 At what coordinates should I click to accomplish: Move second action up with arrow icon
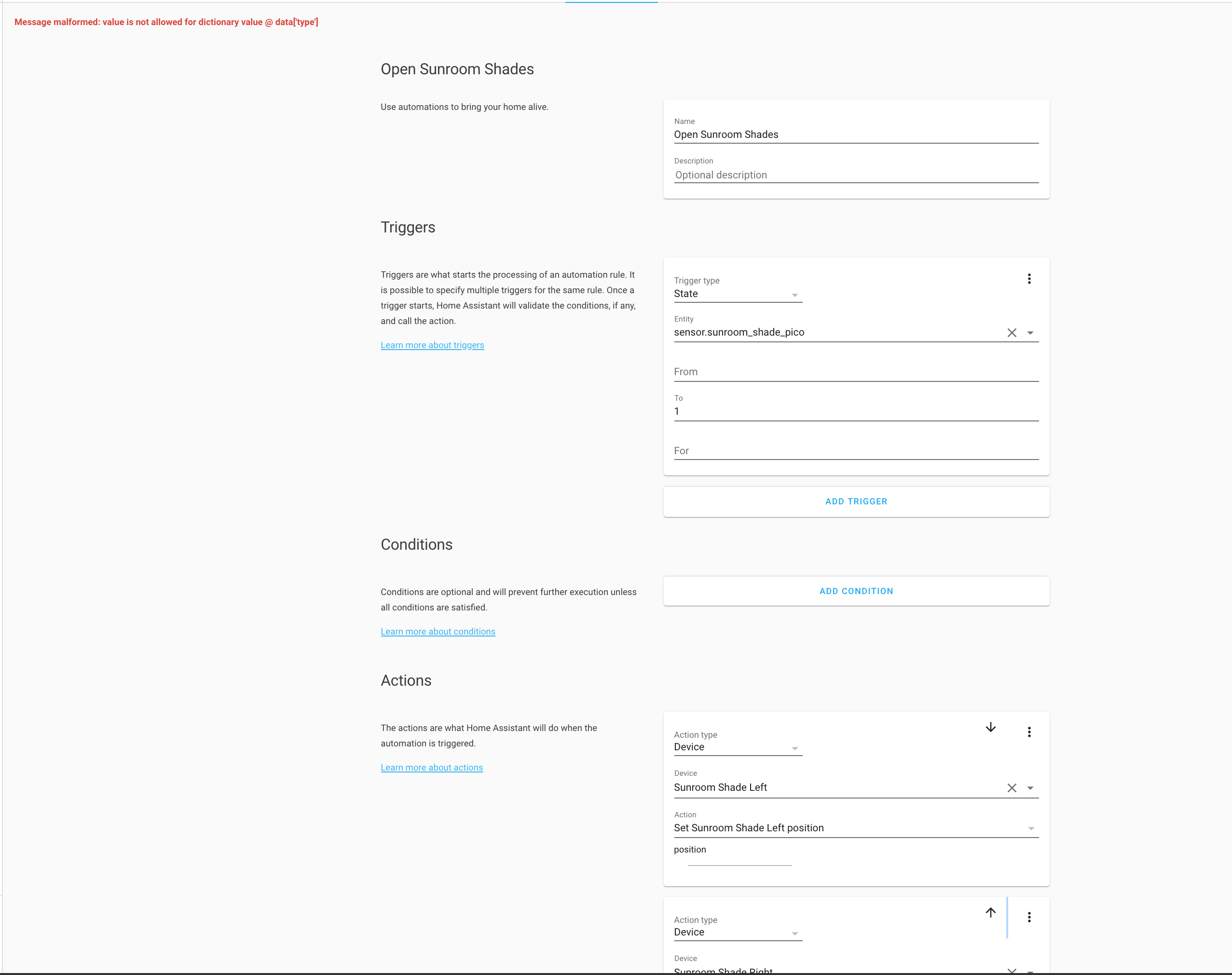(x=990, y=912)
